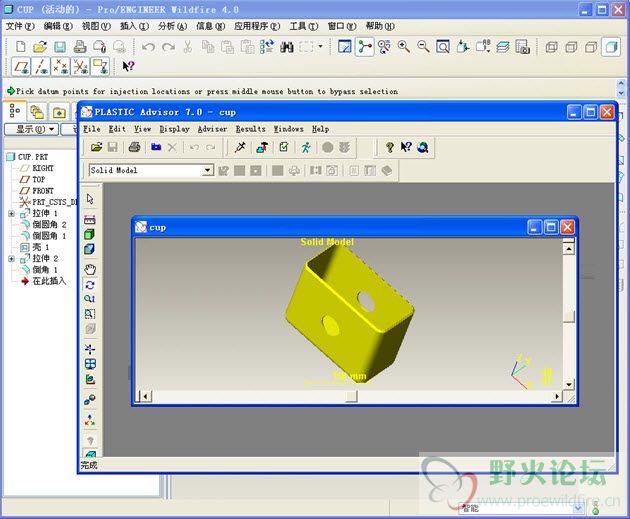Click Redo arrow in Pro/ENGINEER toolbar

[168, 47]
